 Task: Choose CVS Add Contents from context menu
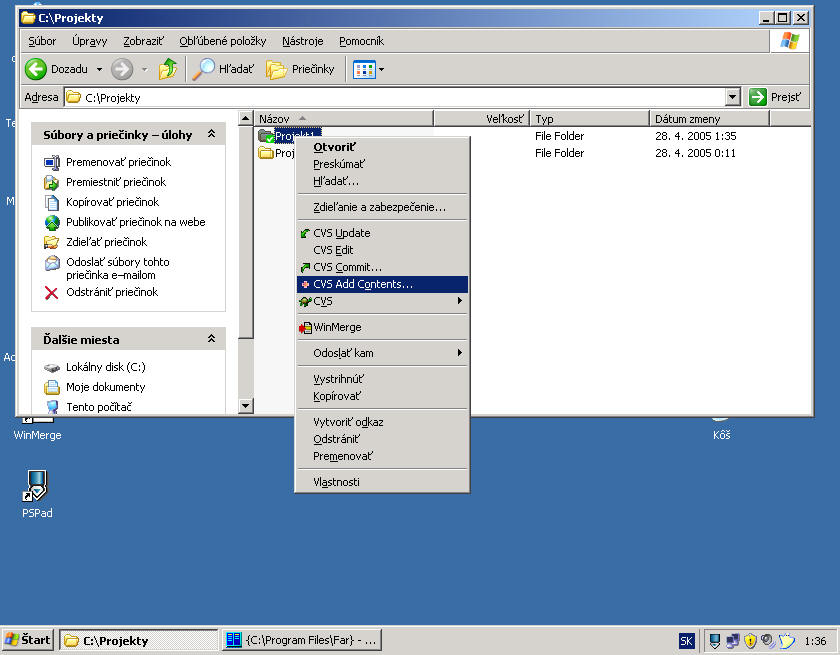click(382, 284)
